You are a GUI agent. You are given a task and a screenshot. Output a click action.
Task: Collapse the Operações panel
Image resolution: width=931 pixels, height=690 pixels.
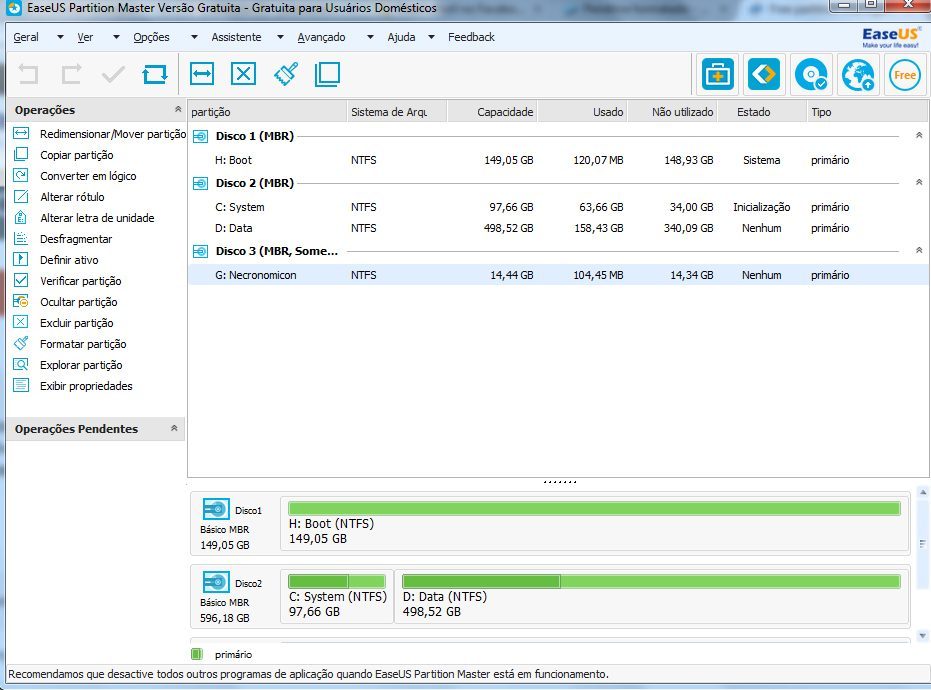178,109
